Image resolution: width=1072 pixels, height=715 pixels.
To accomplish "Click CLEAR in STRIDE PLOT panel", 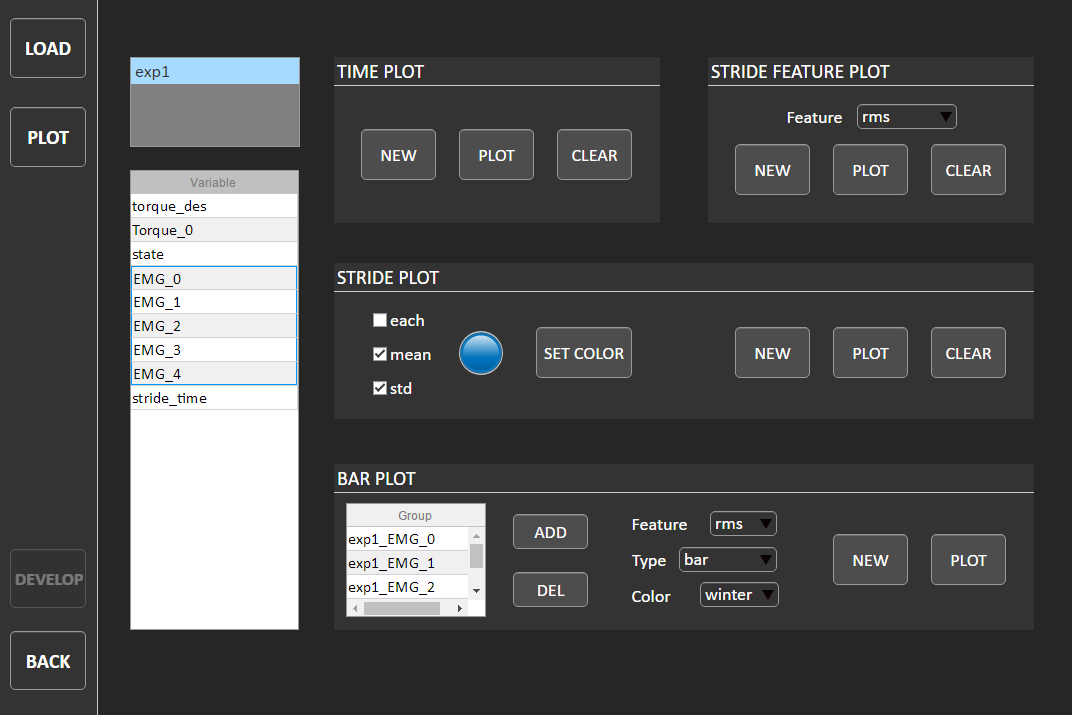I will pos(968,353).
